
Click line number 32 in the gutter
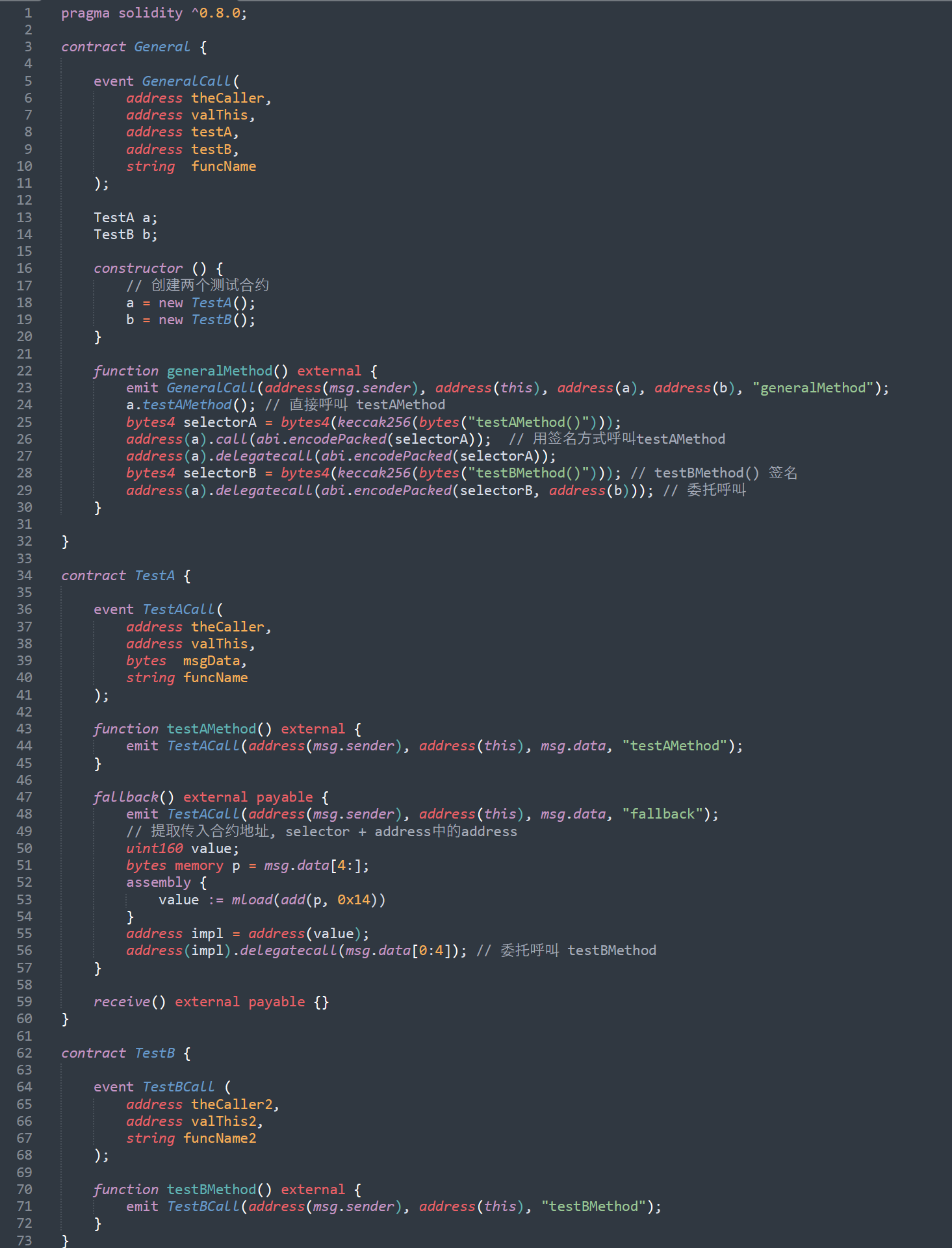tap(24, 541)
